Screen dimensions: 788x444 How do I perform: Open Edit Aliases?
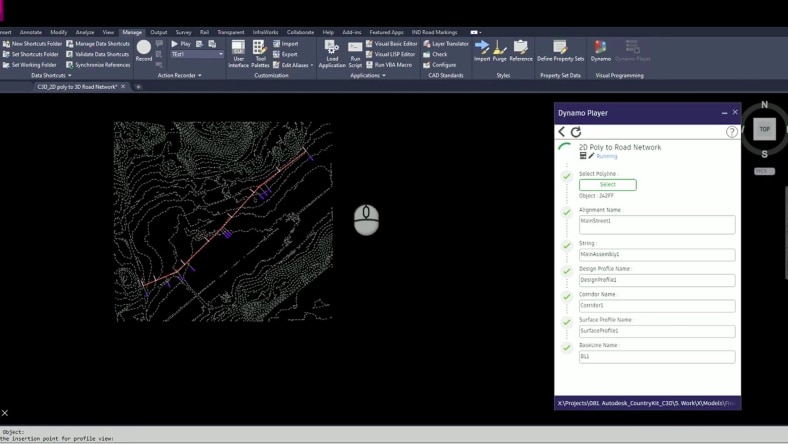point(291,65)
